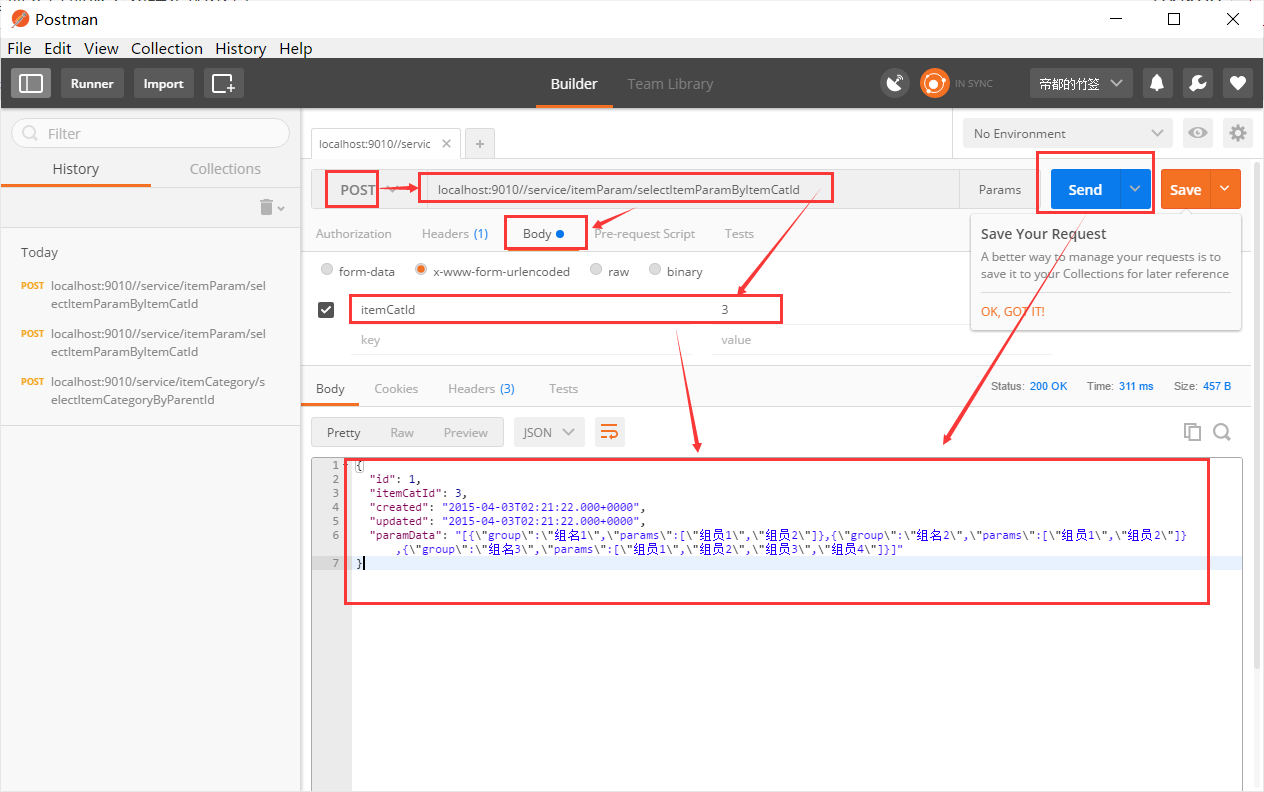Select the raw body radio button
The height and width of the screenshot is (792, 1264).
point(596,270)
